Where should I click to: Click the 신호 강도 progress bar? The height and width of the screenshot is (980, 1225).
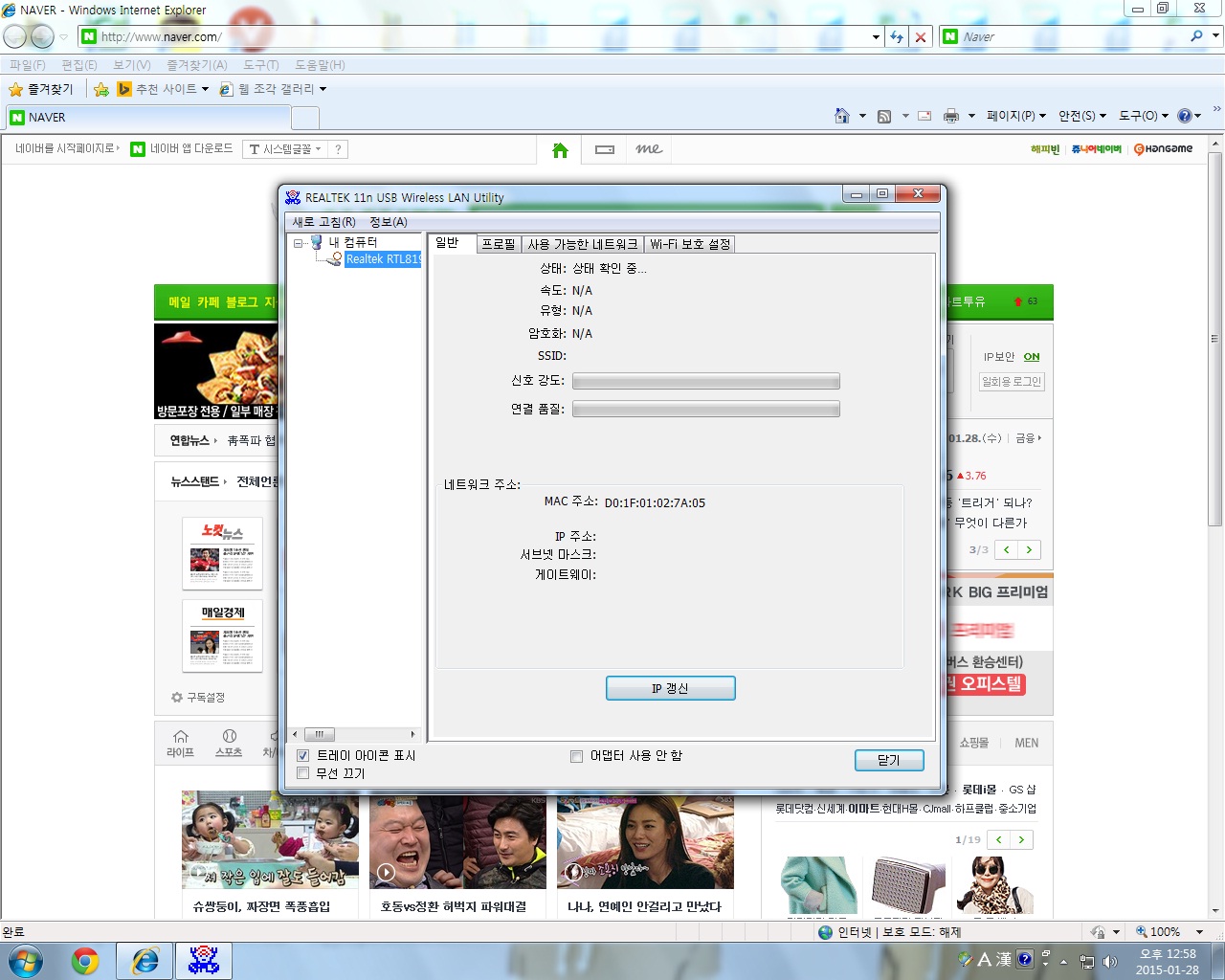[x=706, y=381]
